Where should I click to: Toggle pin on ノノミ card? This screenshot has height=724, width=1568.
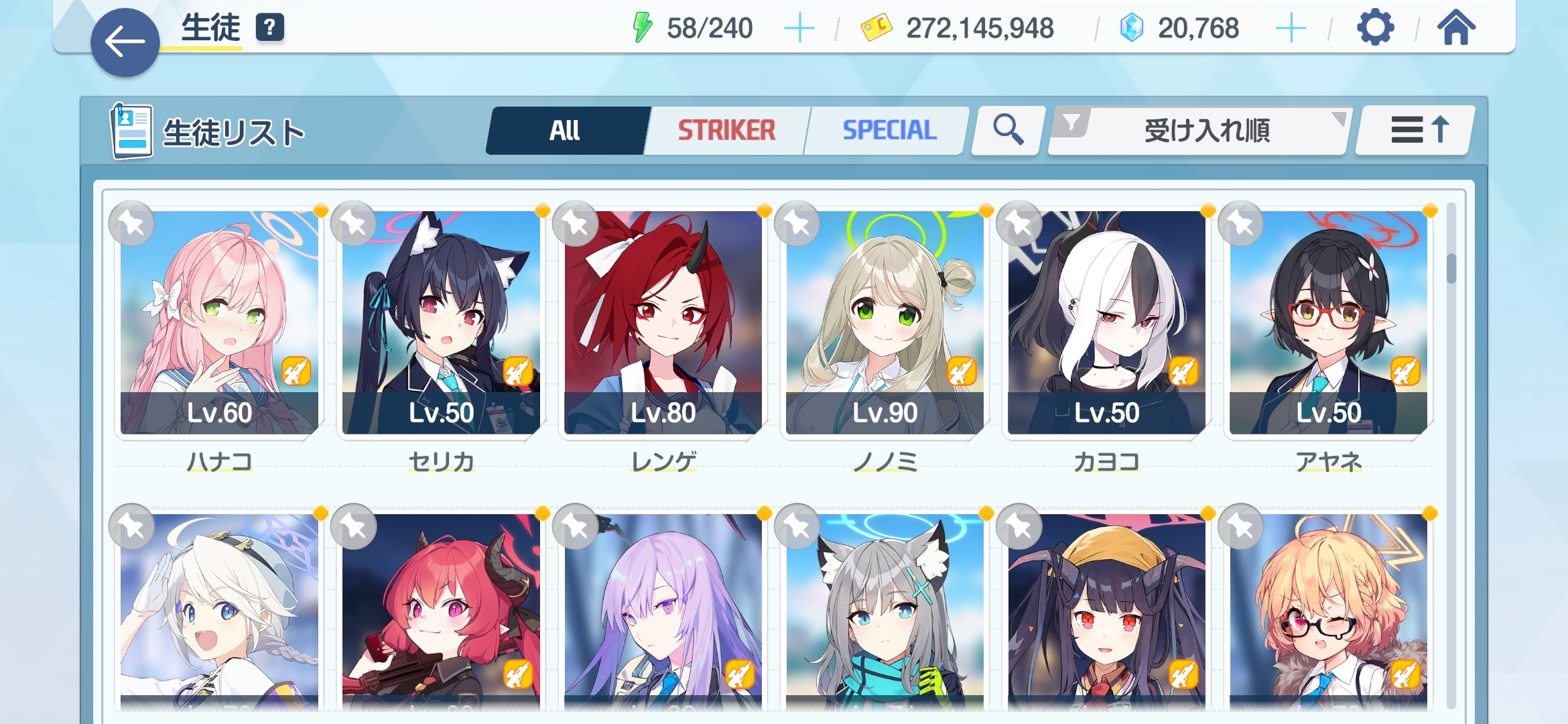click(797, 224)
